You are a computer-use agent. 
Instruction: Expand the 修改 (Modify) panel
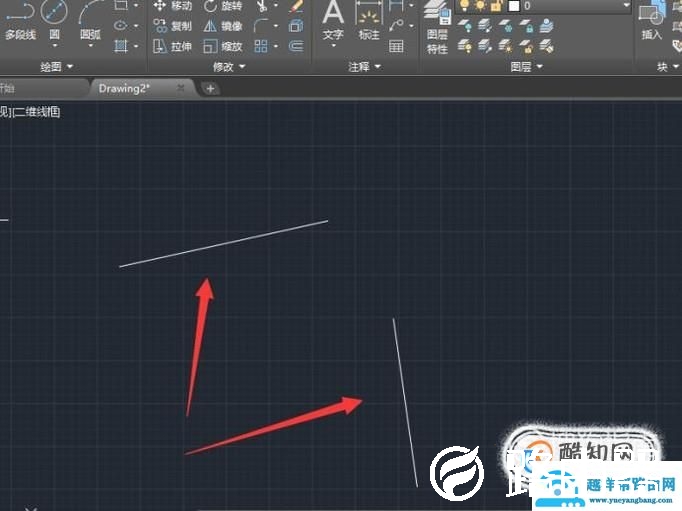[228, 67]
